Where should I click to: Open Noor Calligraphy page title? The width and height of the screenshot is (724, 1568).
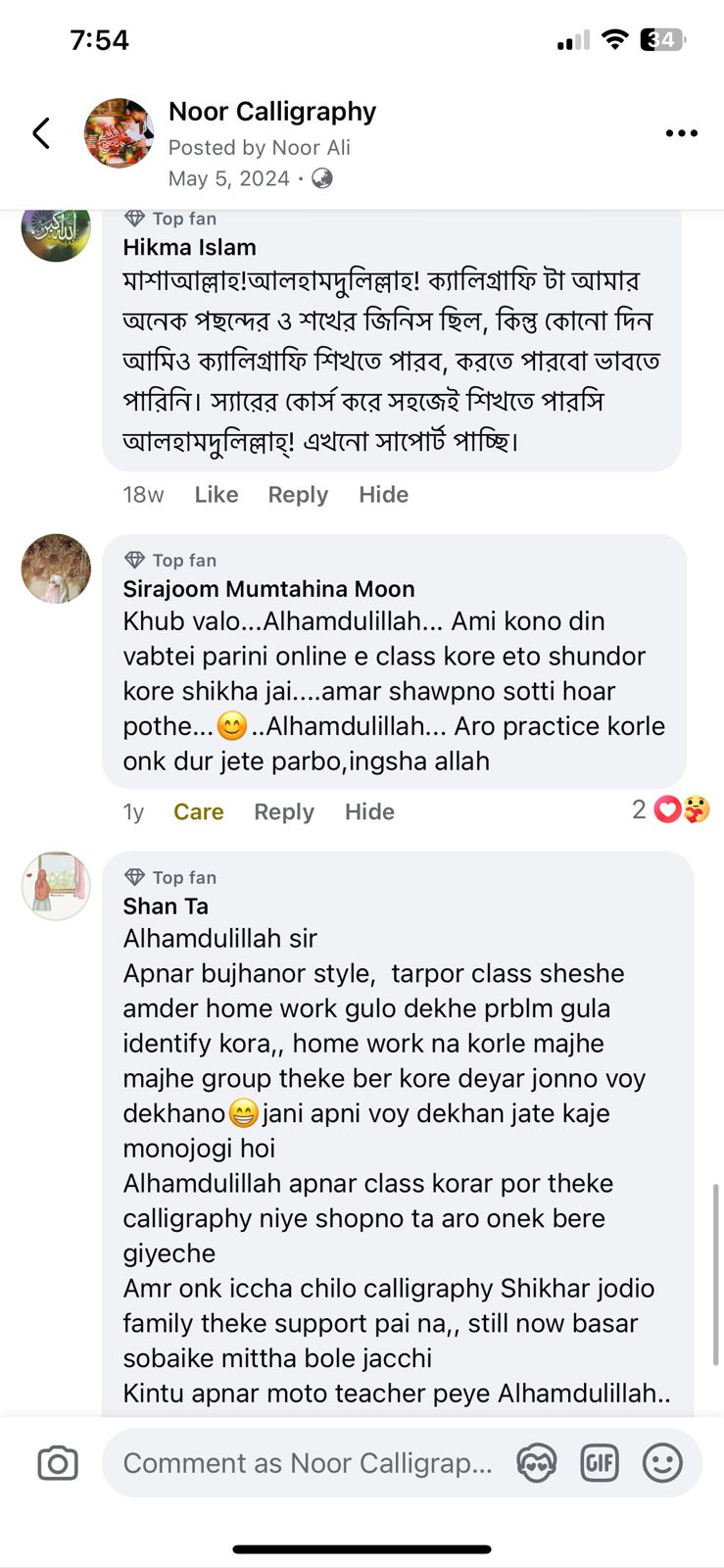(272, 112)
